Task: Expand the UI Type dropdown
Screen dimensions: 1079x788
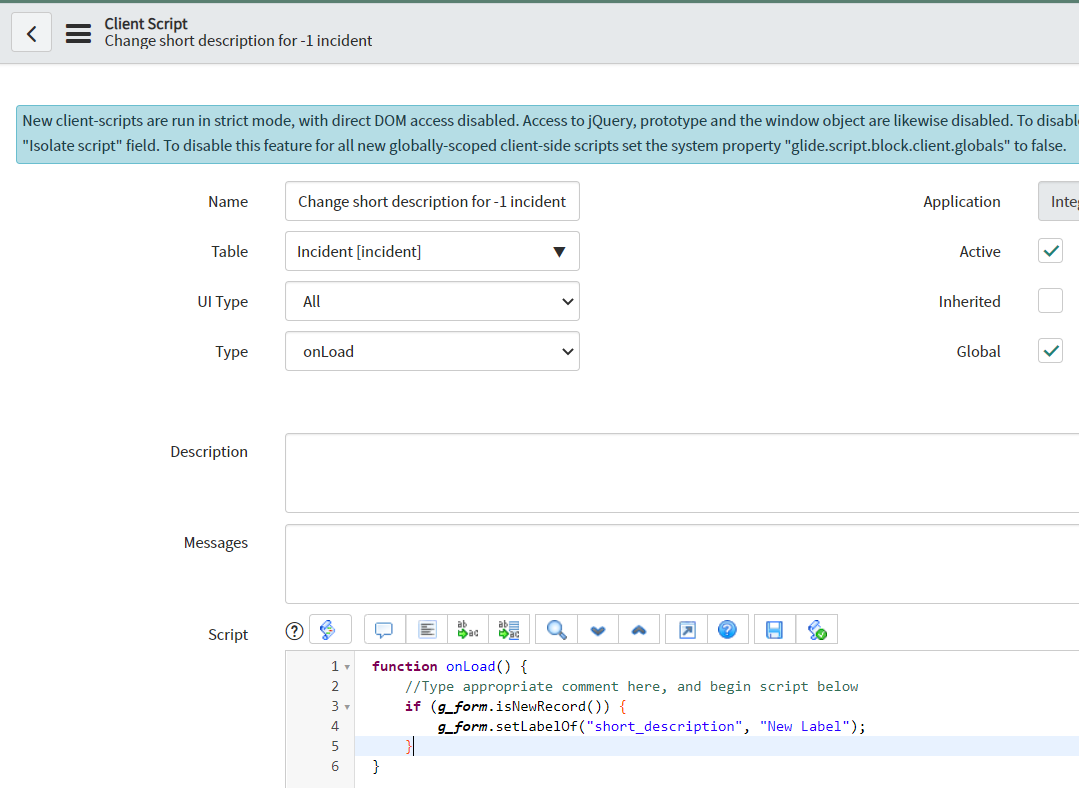Action: [432, 302]
